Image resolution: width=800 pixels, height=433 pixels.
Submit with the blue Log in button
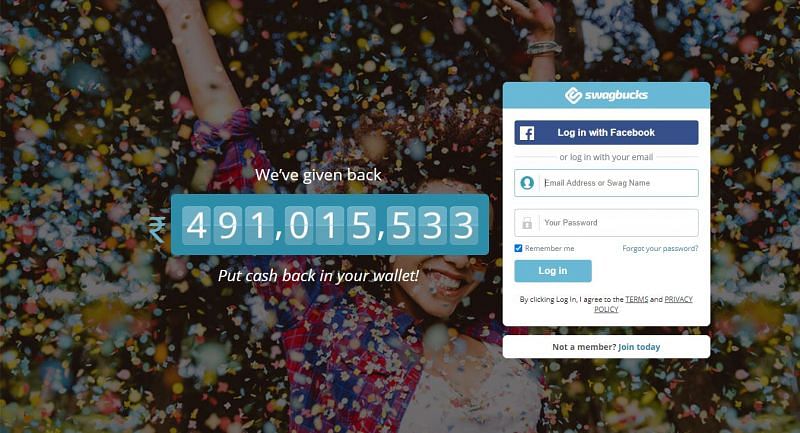[x=553, y=271]
